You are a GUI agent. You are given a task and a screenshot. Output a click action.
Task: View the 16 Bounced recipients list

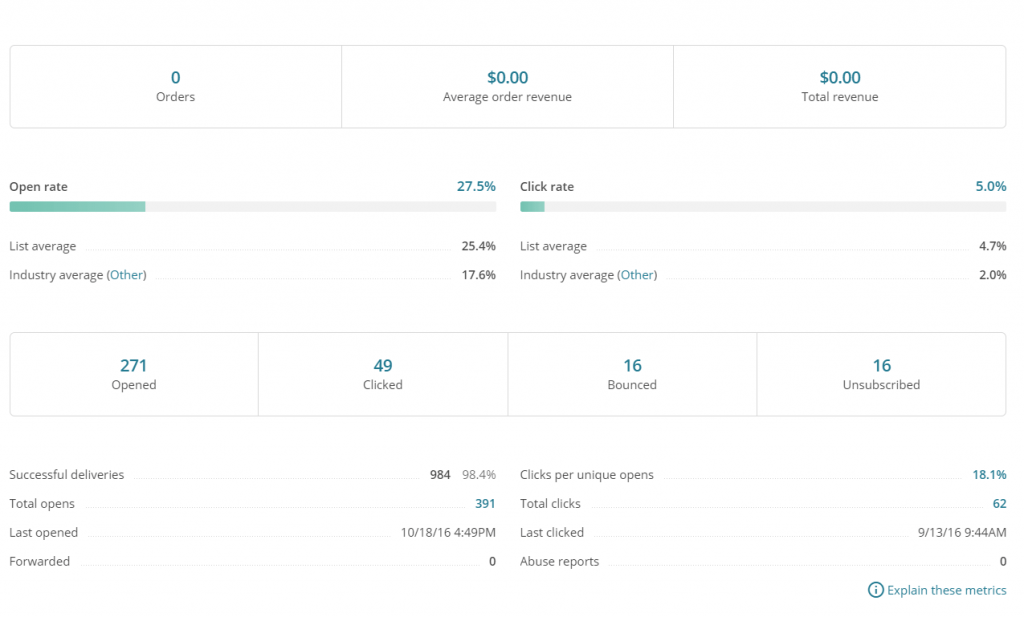pyautogui.click(x=632, y=366)
